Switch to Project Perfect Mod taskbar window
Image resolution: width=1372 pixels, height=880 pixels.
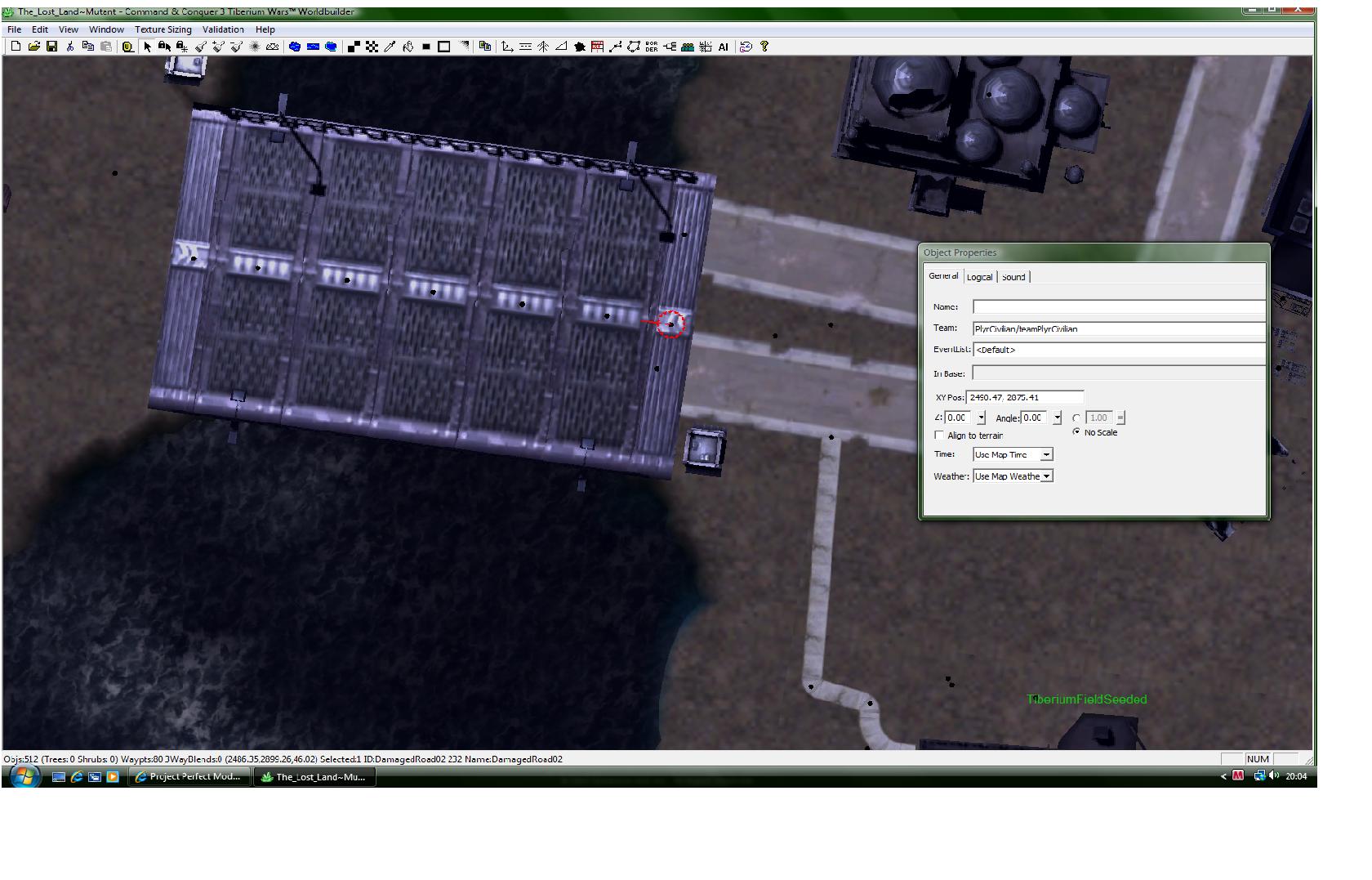click(x=189, y=776)
